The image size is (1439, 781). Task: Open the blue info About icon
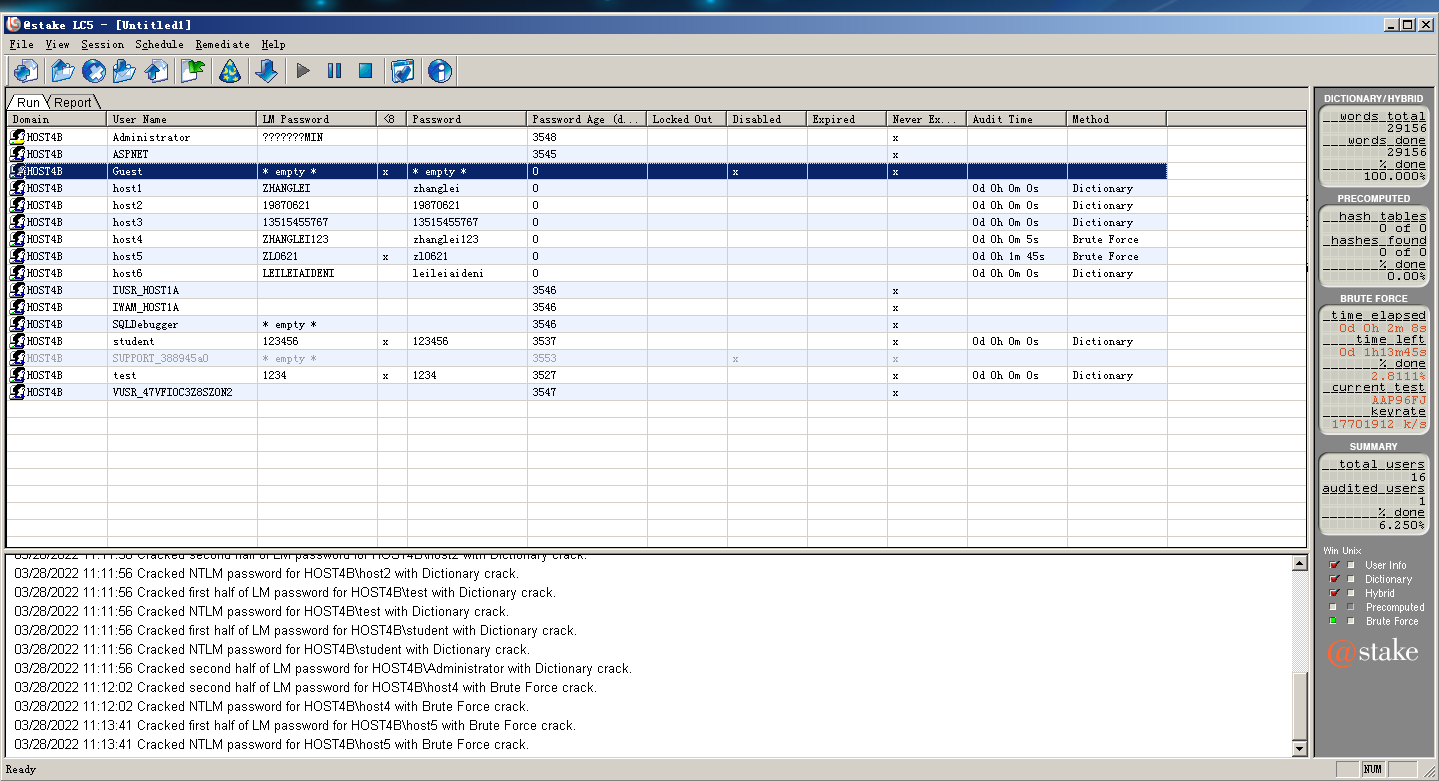440,71
